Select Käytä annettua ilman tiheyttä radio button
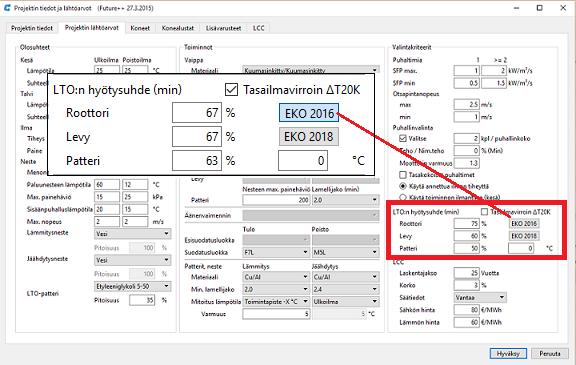576x365 pixels. click(403, 186)
